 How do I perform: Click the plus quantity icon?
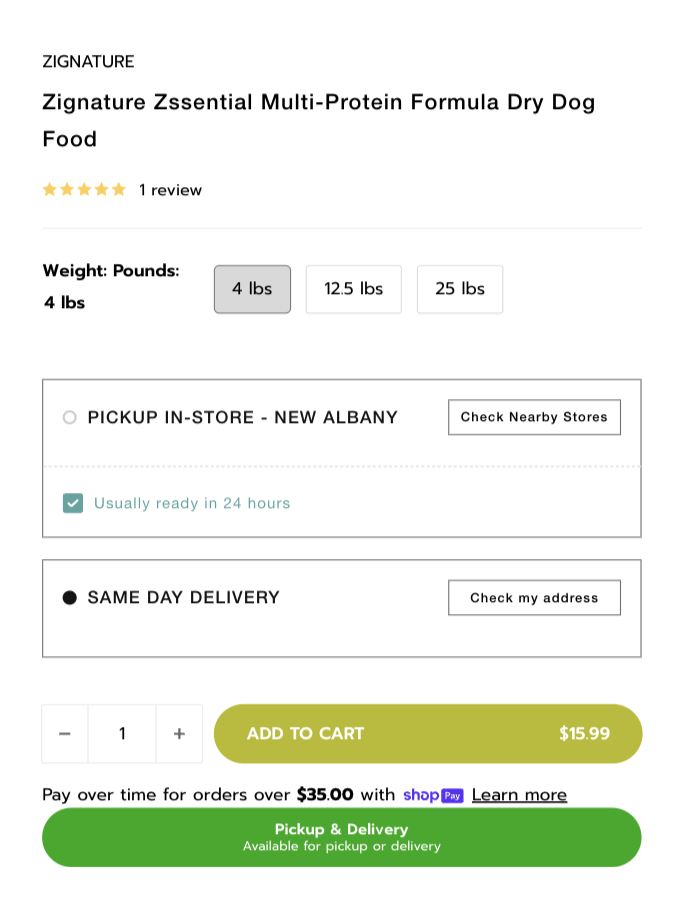coord(179,734)
